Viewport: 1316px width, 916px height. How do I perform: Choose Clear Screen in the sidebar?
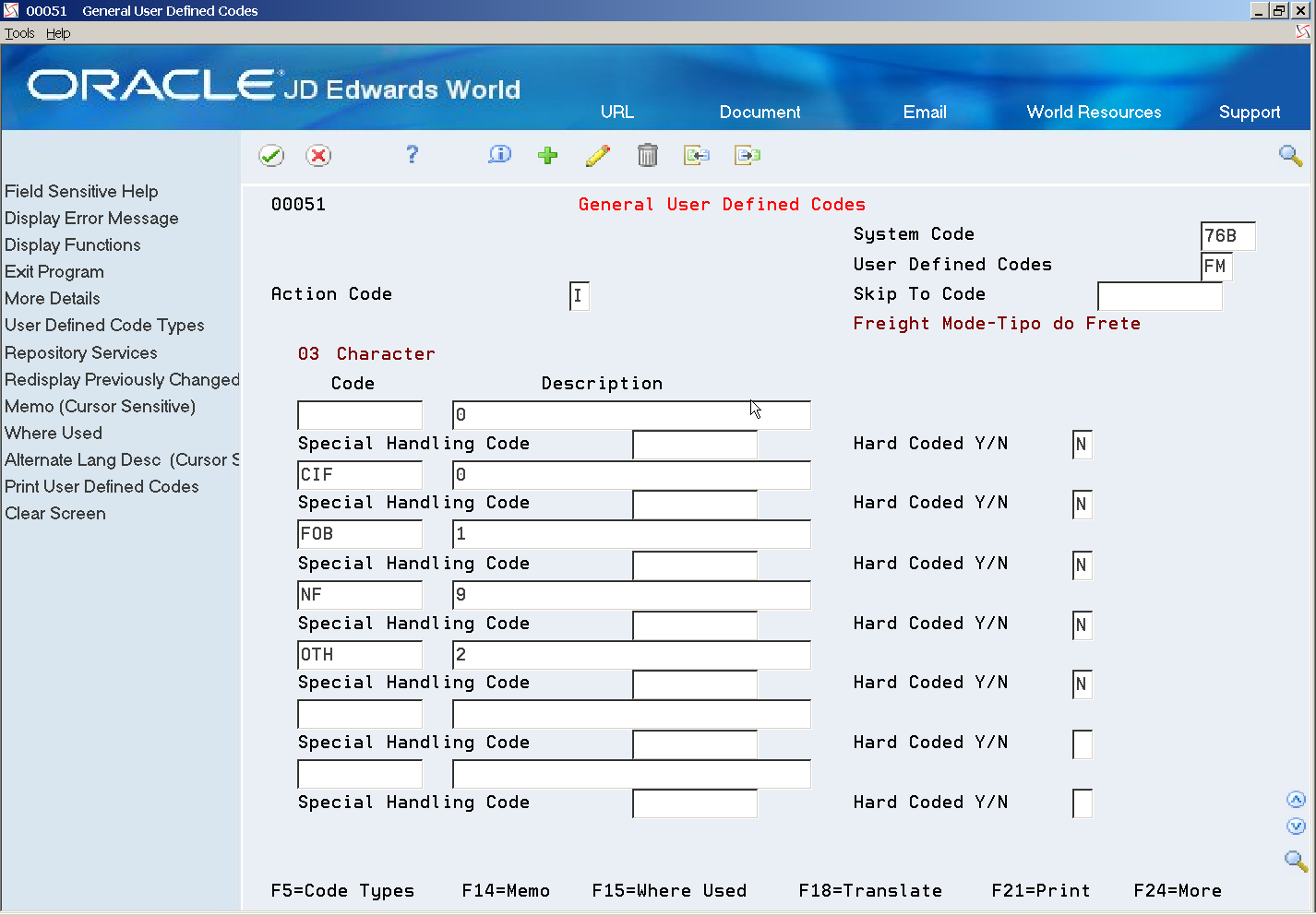[x=55, y=513]
